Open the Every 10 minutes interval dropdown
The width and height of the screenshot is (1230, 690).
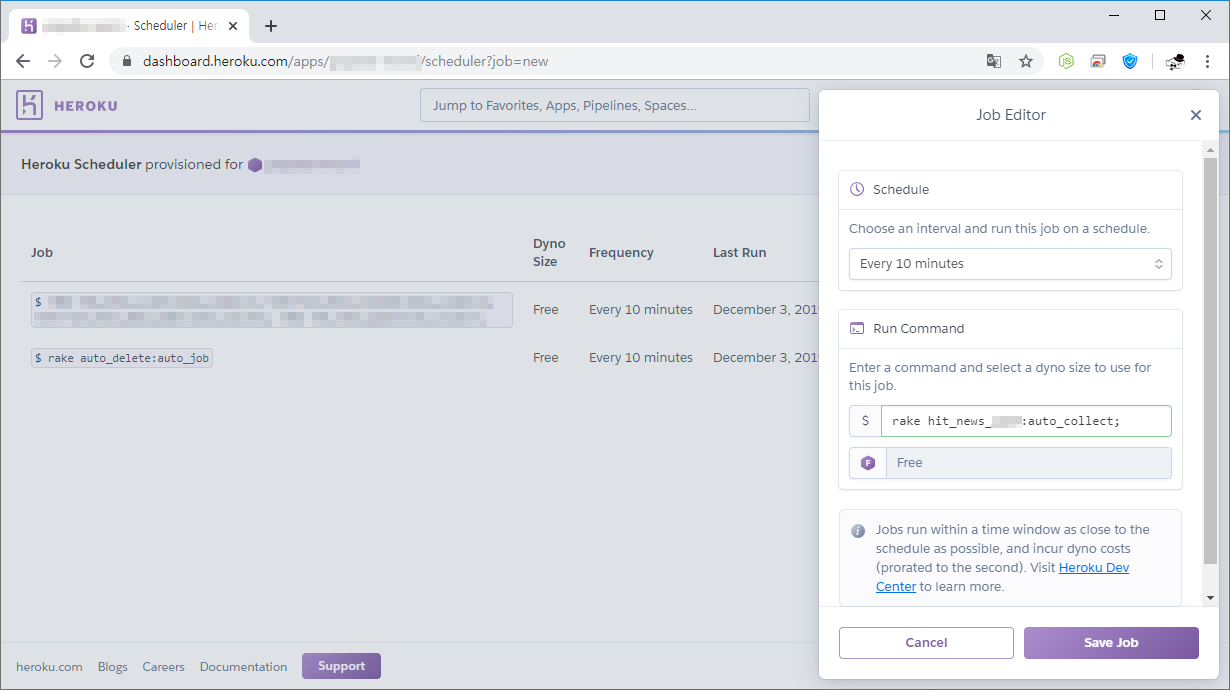click(1010, 264)
